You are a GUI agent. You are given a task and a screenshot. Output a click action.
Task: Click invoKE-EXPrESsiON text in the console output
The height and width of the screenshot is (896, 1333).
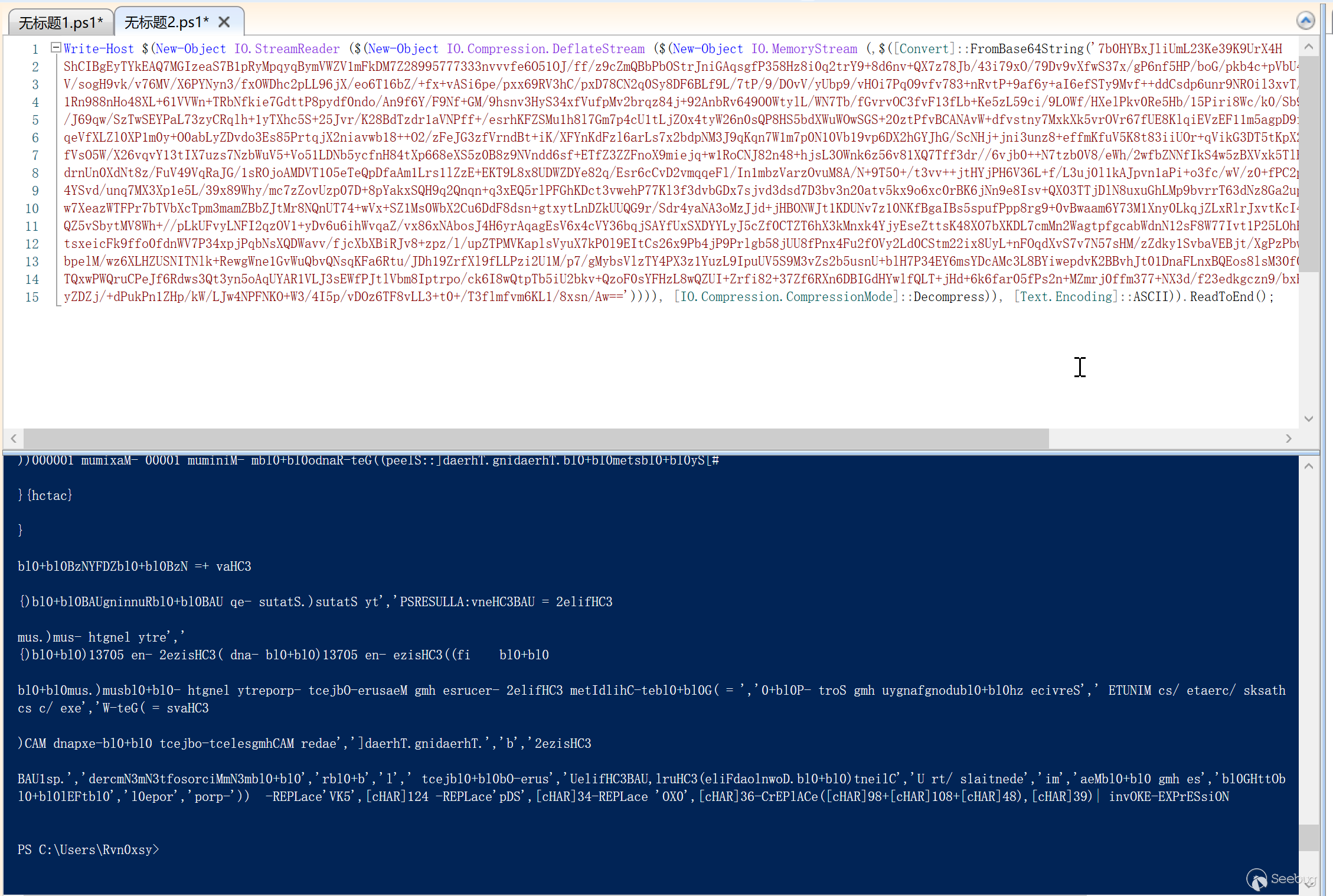(x=1168, y=797)
